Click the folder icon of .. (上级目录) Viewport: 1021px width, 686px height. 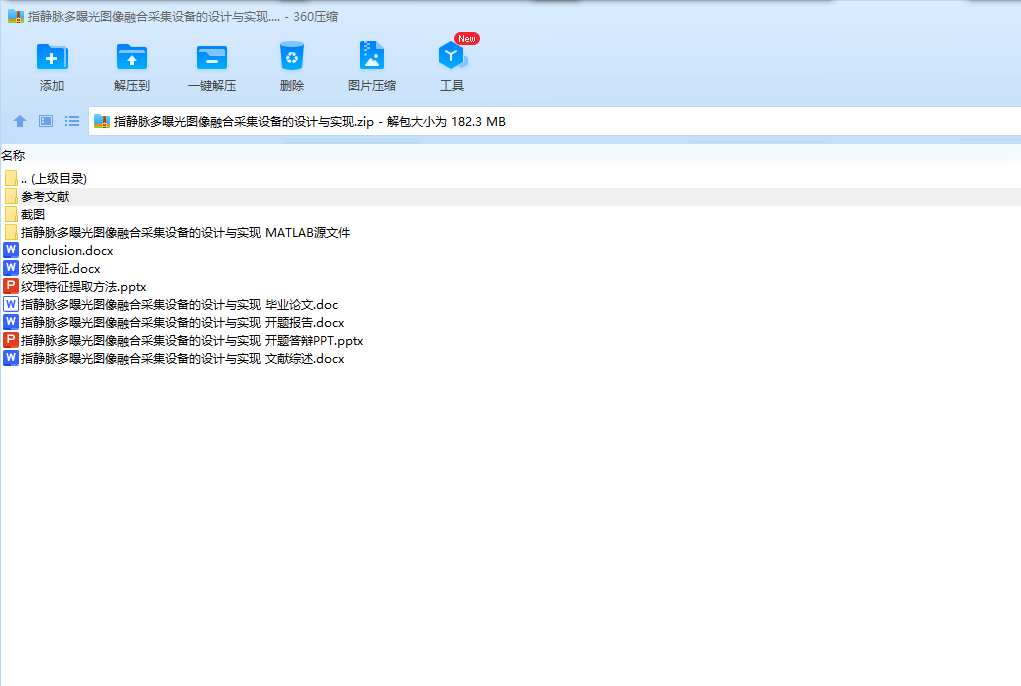point(11,178)
